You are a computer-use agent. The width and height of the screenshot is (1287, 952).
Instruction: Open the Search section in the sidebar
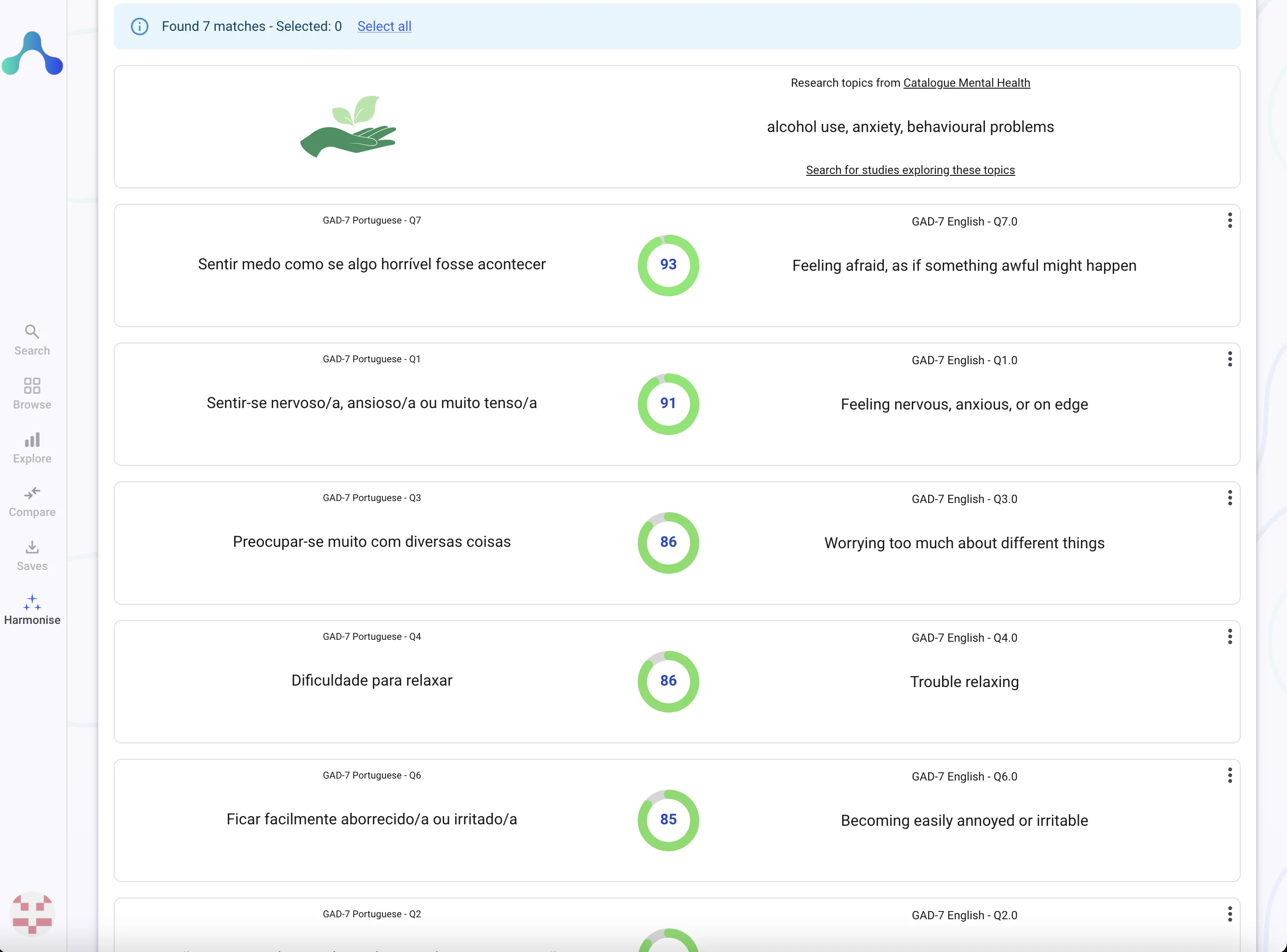click(x=32, y=340)
